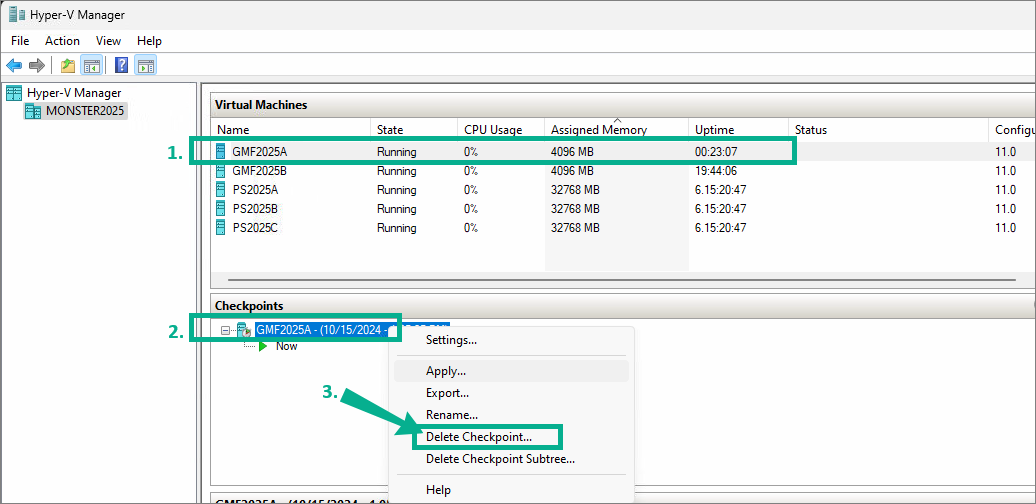Click the Back arrow toolbar icon
This screenshot has height=504, width=1036.
(14, 65)
